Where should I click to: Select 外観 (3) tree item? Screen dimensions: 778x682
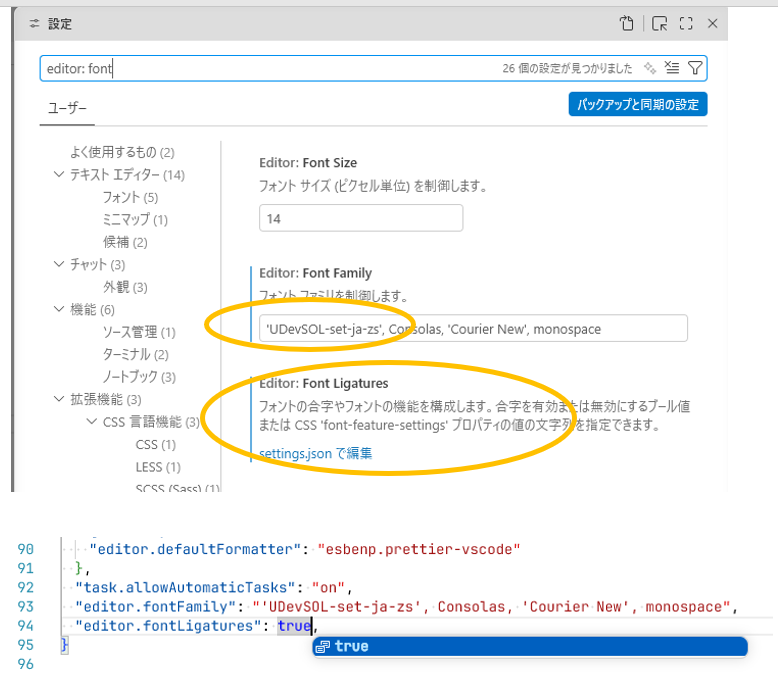click(x=125, y=287)
